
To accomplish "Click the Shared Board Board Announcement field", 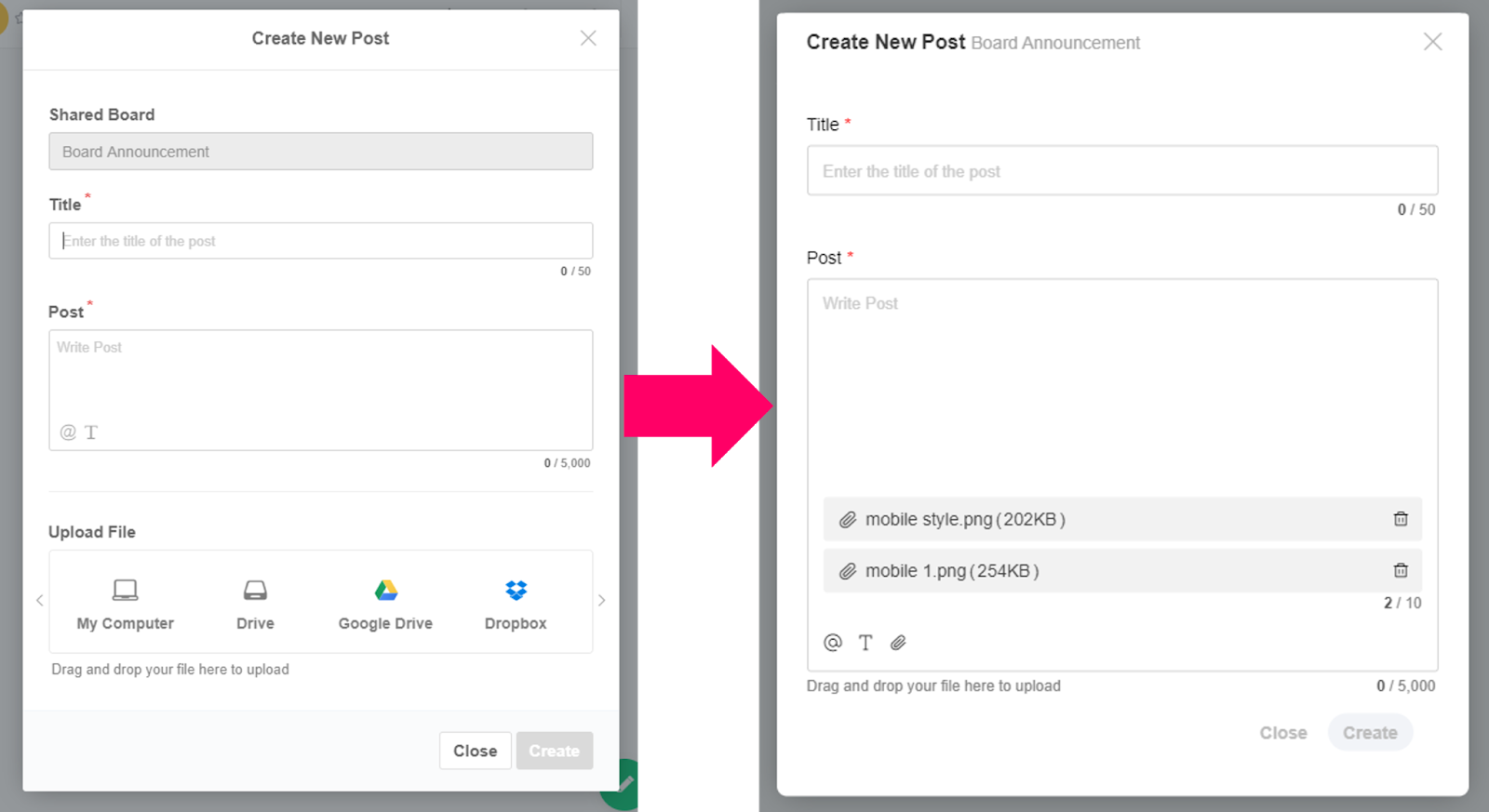I will point(321,152).
